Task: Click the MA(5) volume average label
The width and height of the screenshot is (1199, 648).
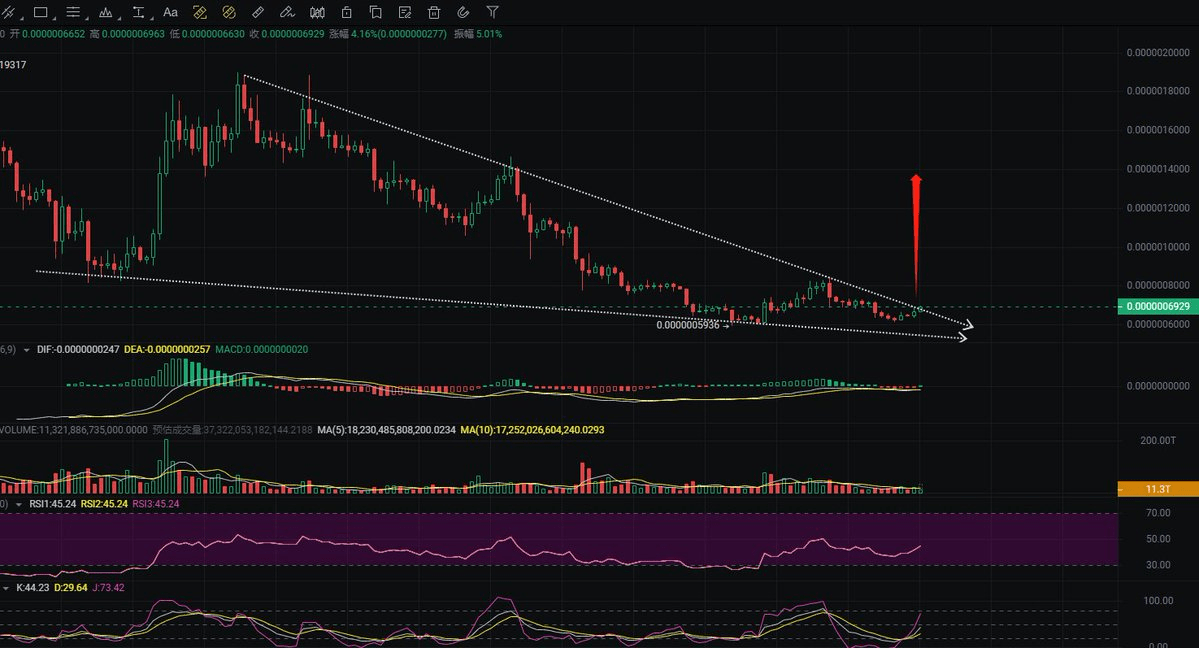Action: [x=386, y=430]
